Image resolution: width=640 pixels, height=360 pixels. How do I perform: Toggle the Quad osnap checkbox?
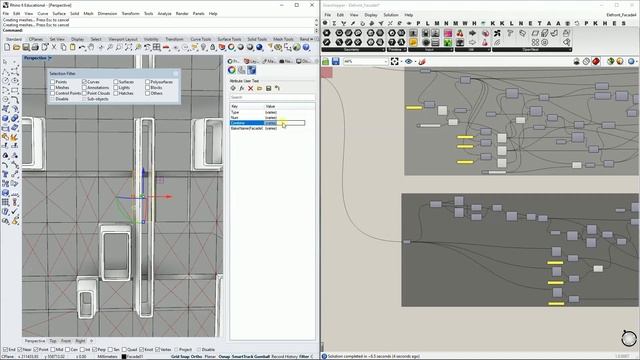tap(124, 350)
